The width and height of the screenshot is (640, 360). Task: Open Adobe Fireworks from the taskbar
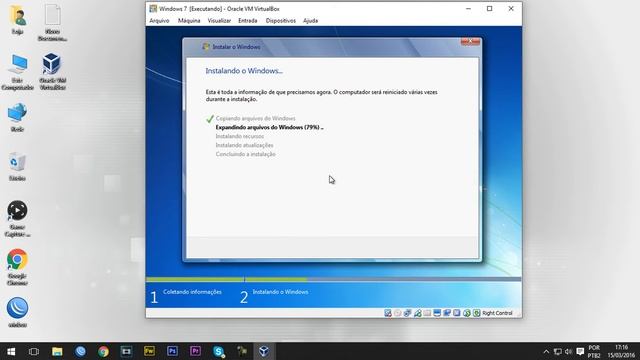point(149,351)
